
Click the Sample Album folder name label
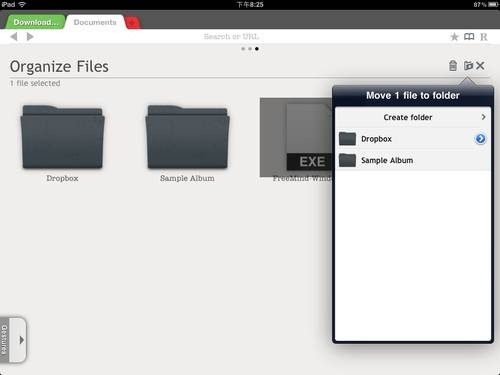[x=187, y=178]
